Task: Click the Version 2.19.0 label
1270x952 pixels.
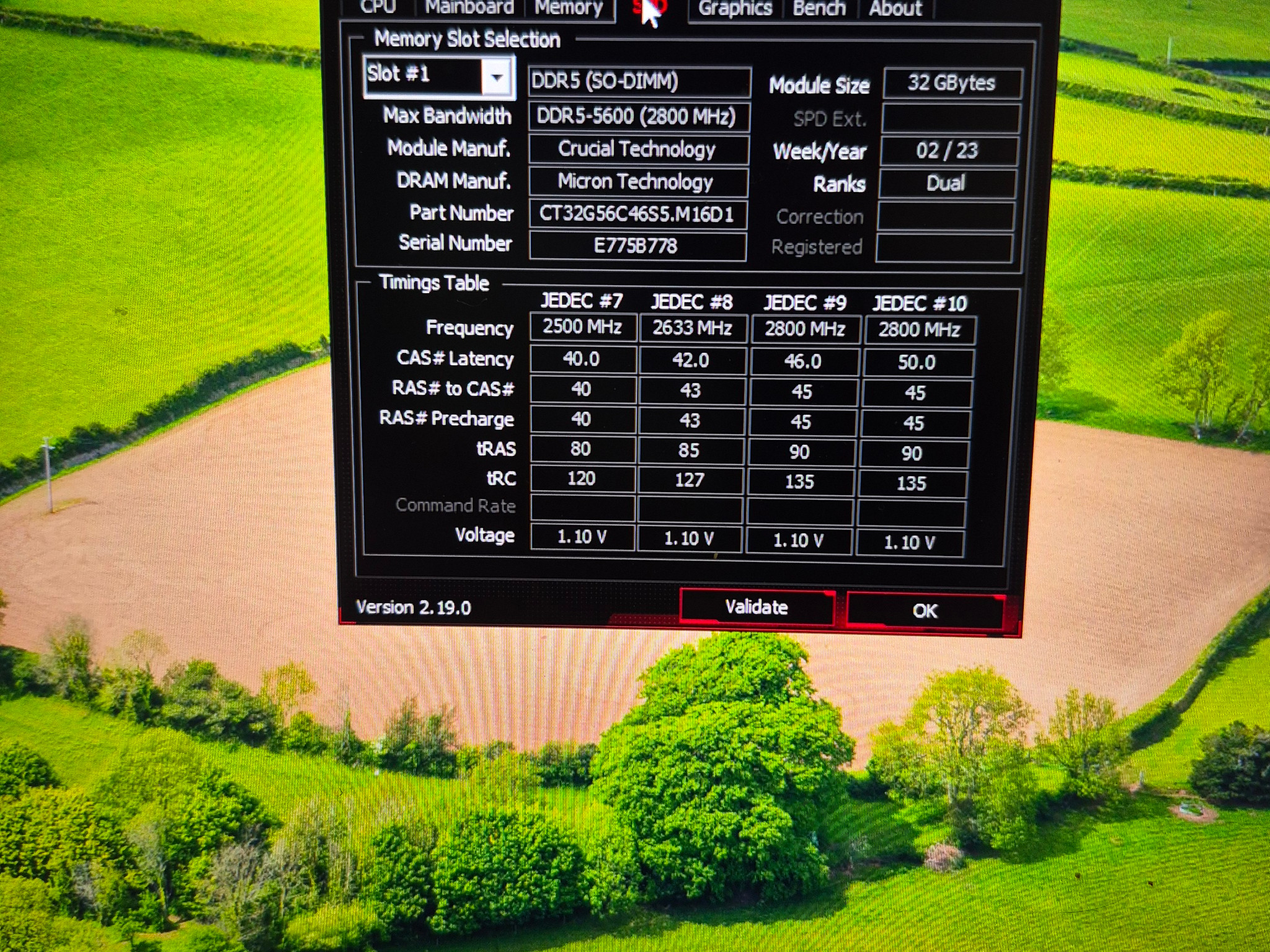Action: click(414, 607)
